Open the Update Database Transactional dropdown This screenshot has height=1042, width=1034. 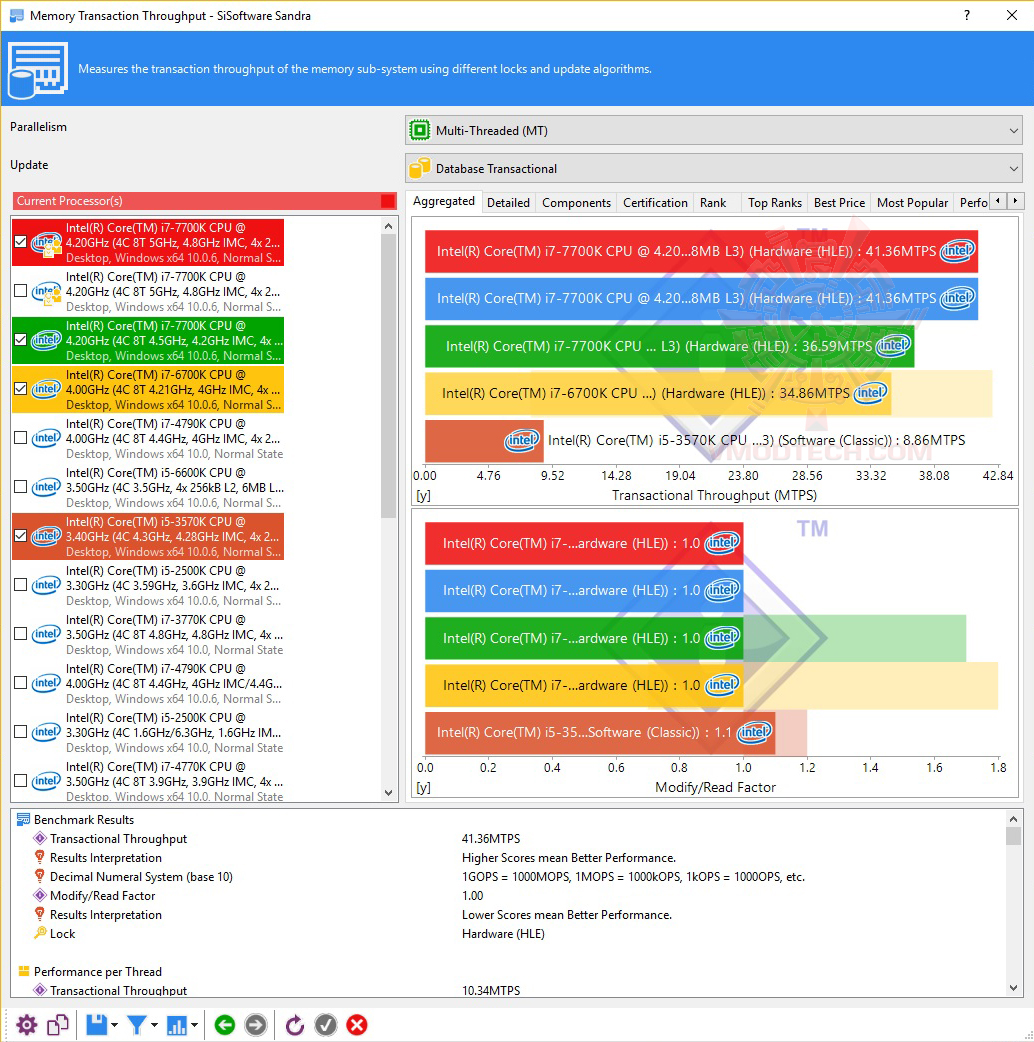click(x=714, y=168)
